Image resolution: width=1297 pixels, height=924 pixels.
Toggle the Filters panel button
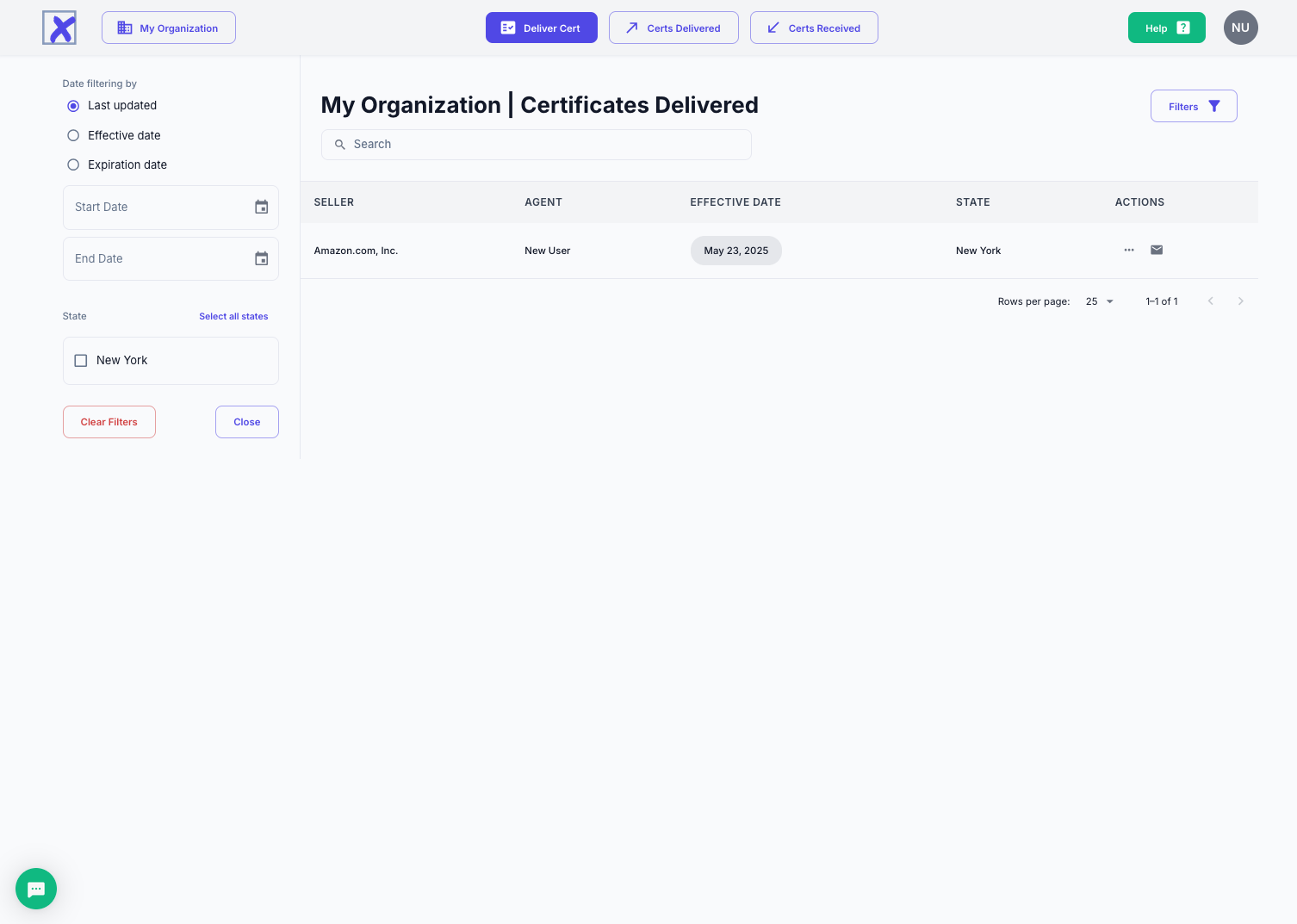(x=1193, y=106)
